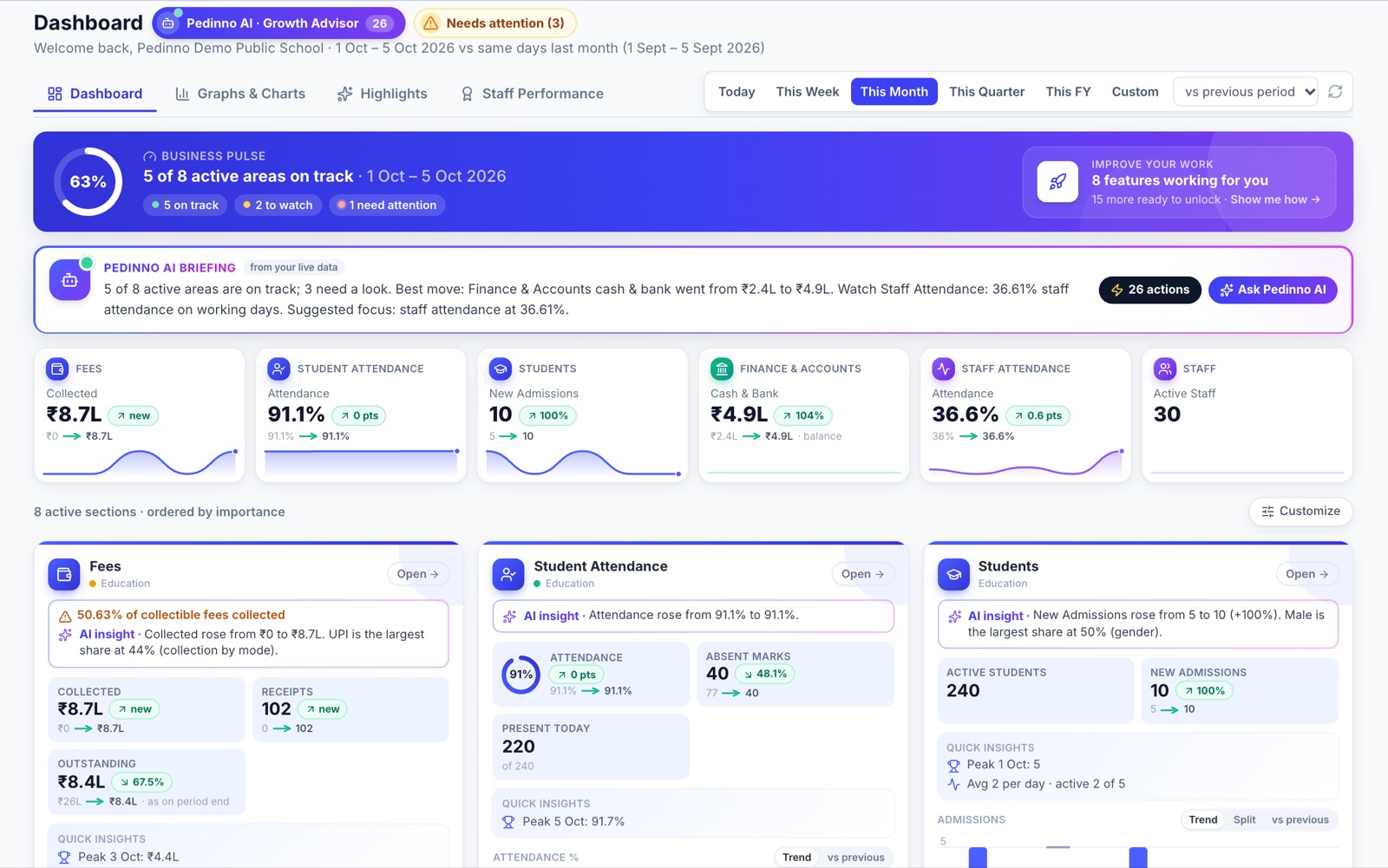
Task: Click the rocket icon in Improve Your Work
Action: tap(1057, 181)
